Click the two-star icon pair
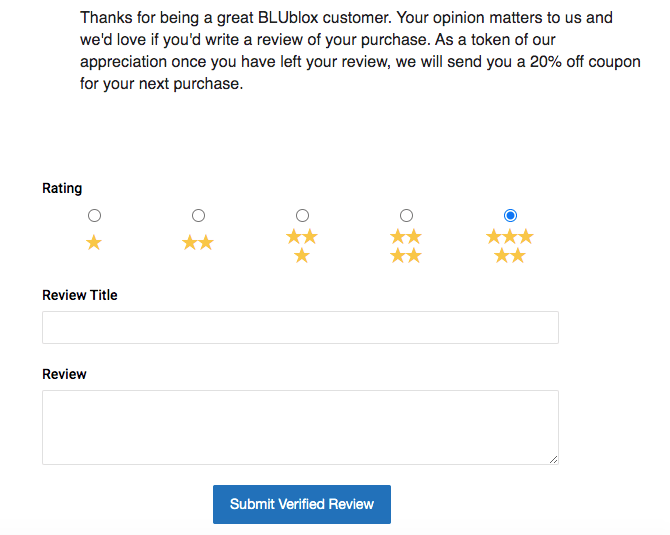The width and height of the screenshot is (670, 535). pos(198,243)
